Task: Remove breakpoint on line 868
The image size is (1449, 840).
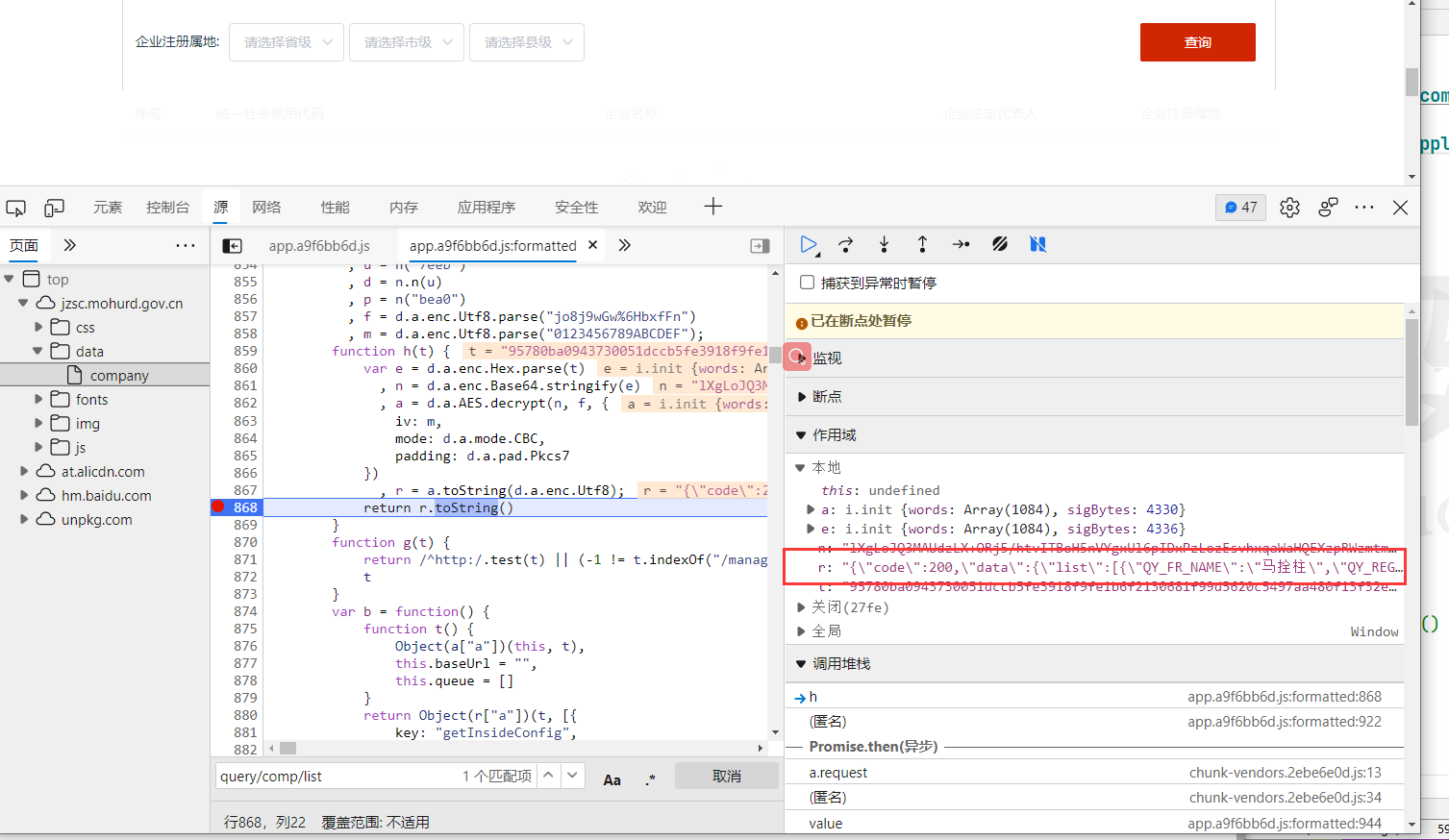Action: coord(218,506)
